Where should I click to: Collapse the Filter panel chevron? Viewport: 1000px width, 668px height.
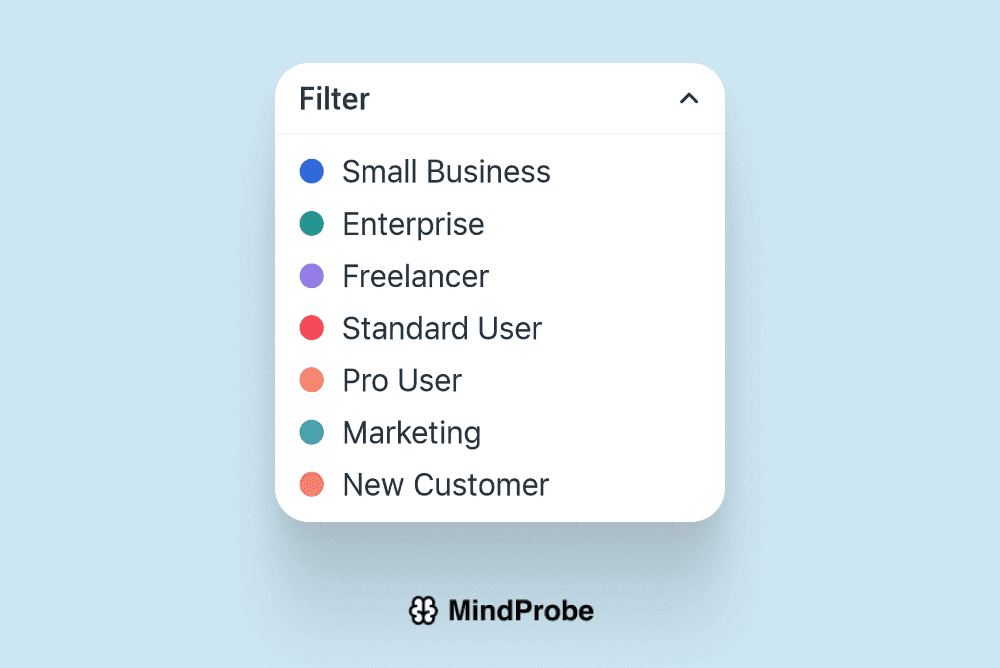pyautogui.click(x=689, y=98)
